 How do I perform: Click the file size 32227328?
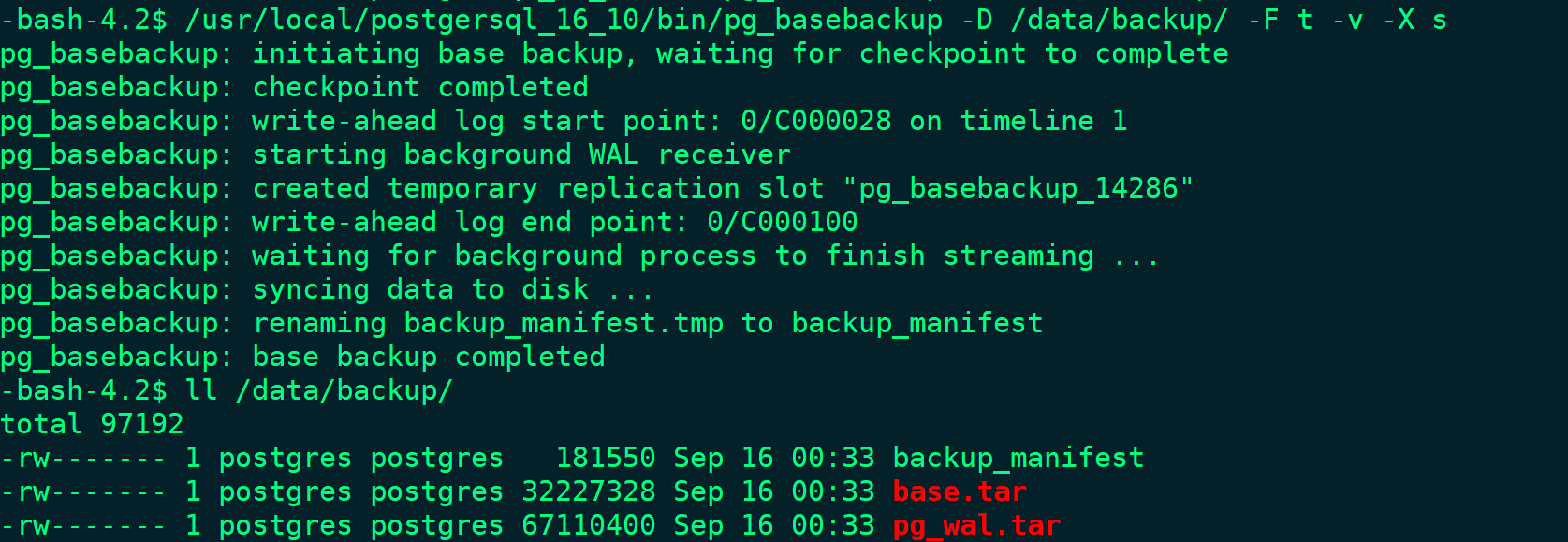click(x=588, y=492)
